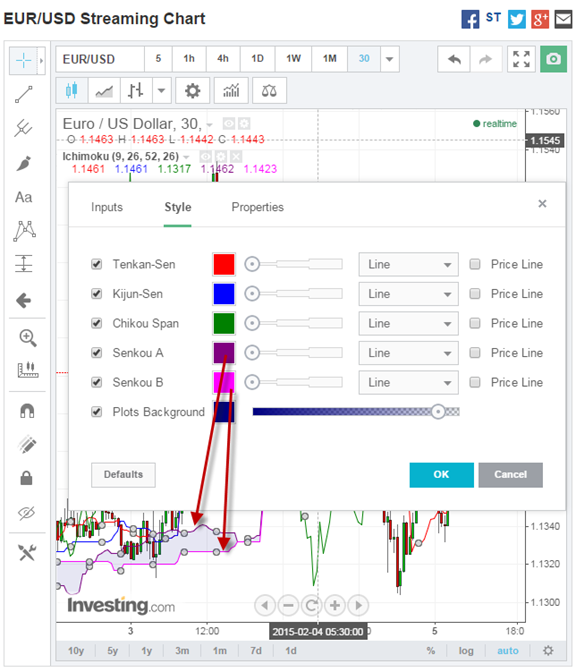Open the Properties tab
576x672 pixels.
click(258, 207)
